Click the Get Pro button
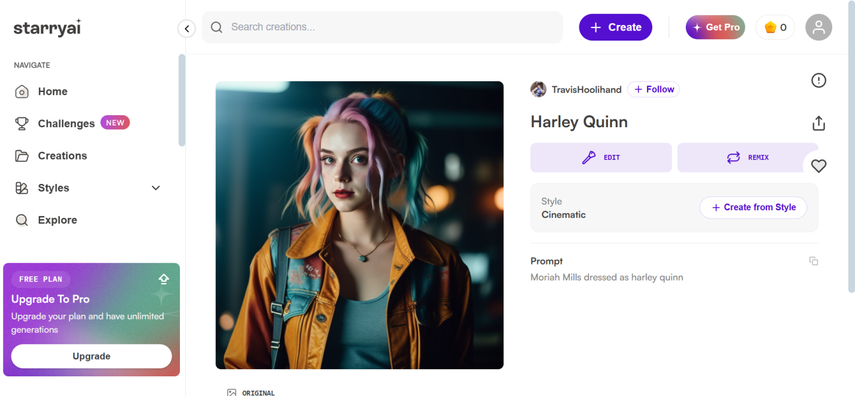The height and width of the screenshot is (396, 855). tap(715, 27)
